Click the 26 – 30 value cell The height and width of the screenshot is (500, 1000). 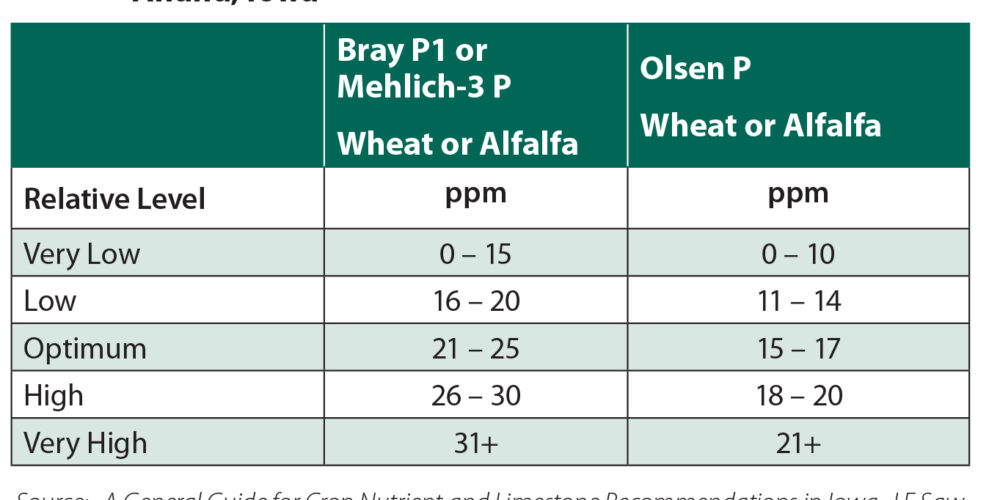pos(476,396)
